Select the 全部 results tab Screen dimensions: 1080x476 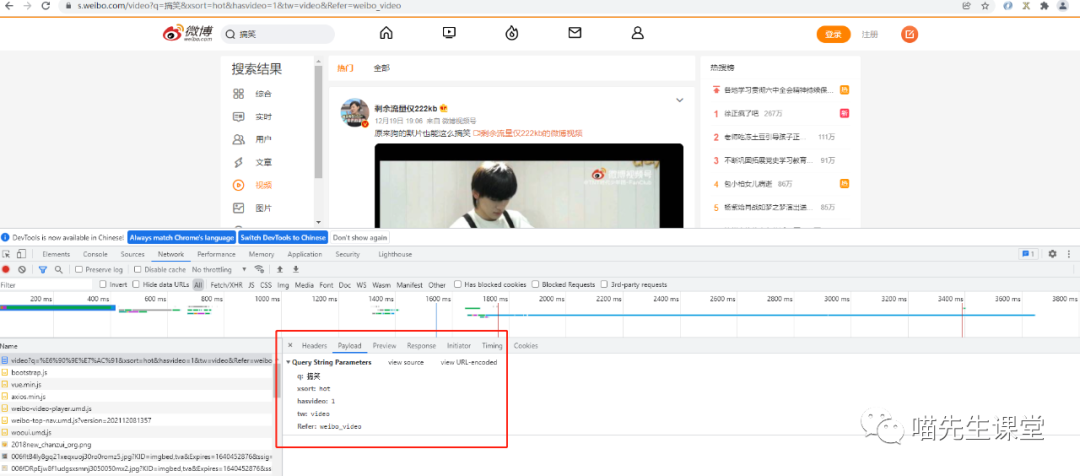[382, 68]
